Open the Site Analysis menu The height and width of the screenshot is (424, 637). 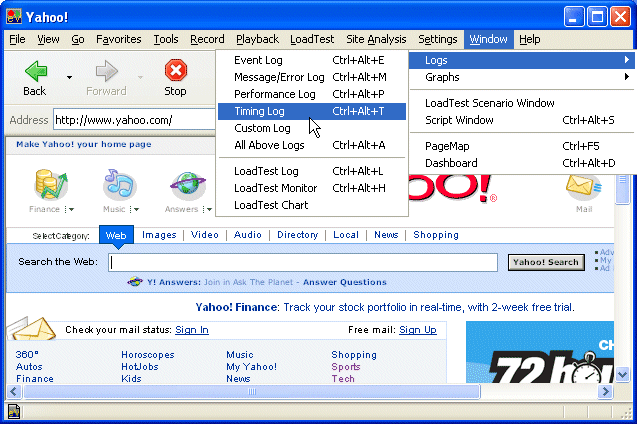pos(376,39)
